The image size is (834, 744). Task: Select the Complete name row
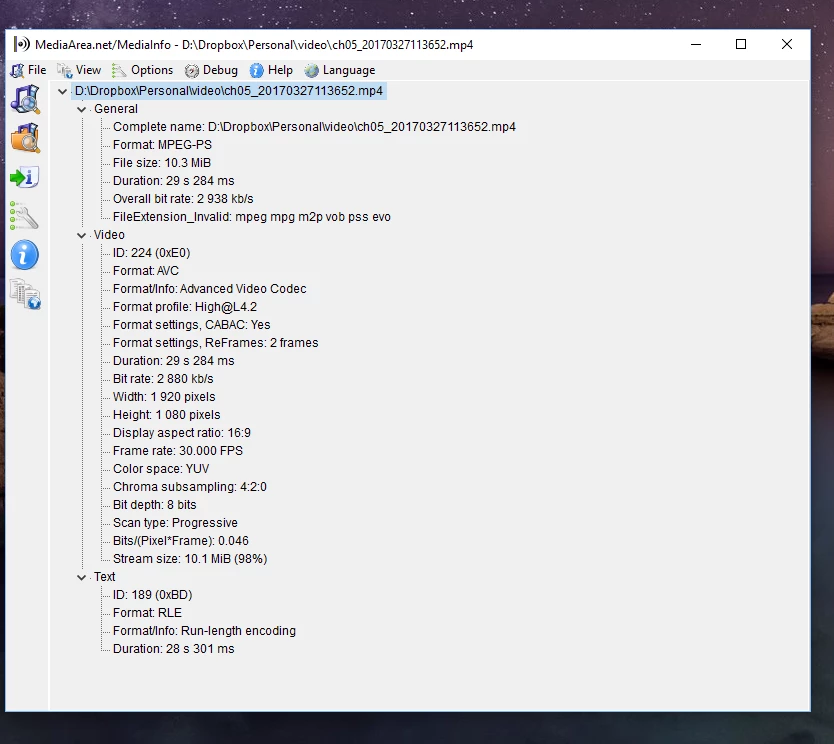[314, 127]
